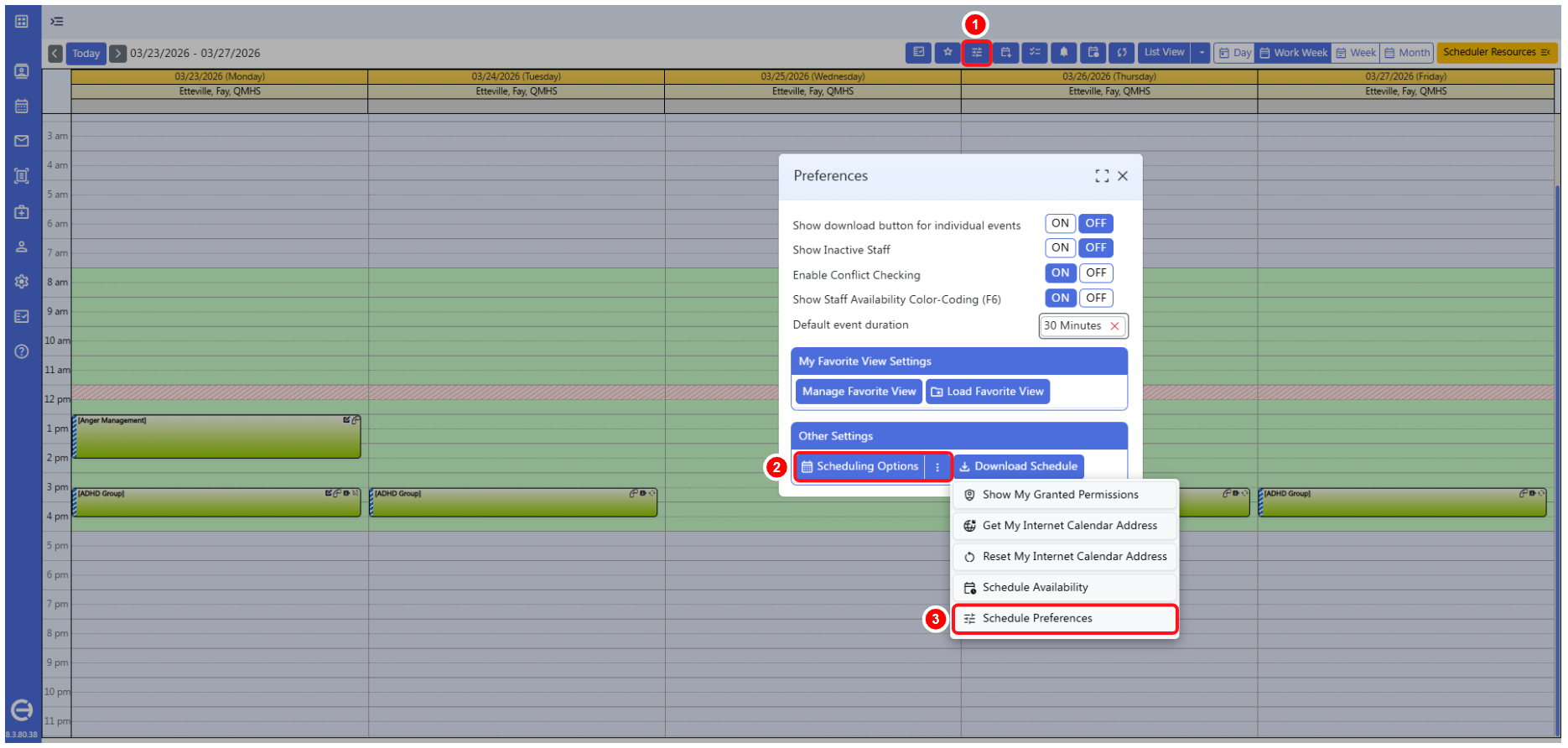
Task: Turn ON Enable Conflict Checking
Action: click(x=1060, y=273)
